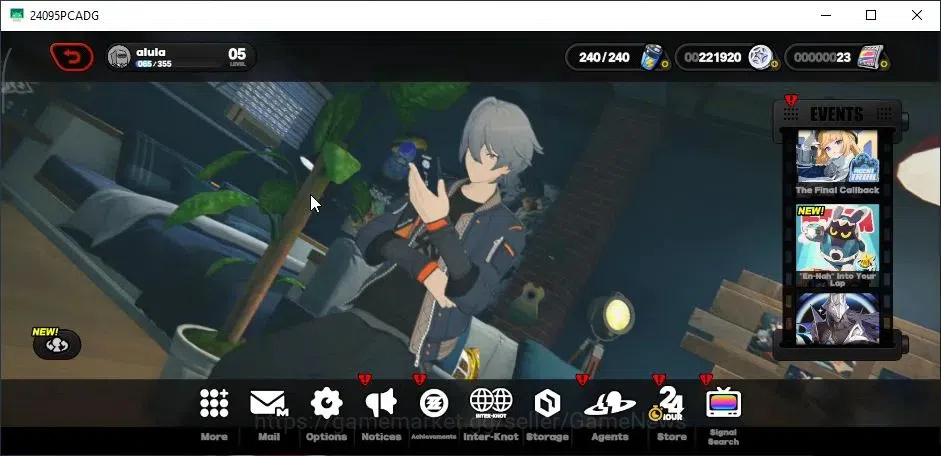Click the red back arrow button
The height and width of the screenshot is (456, 941).
[x=71, y=57]
